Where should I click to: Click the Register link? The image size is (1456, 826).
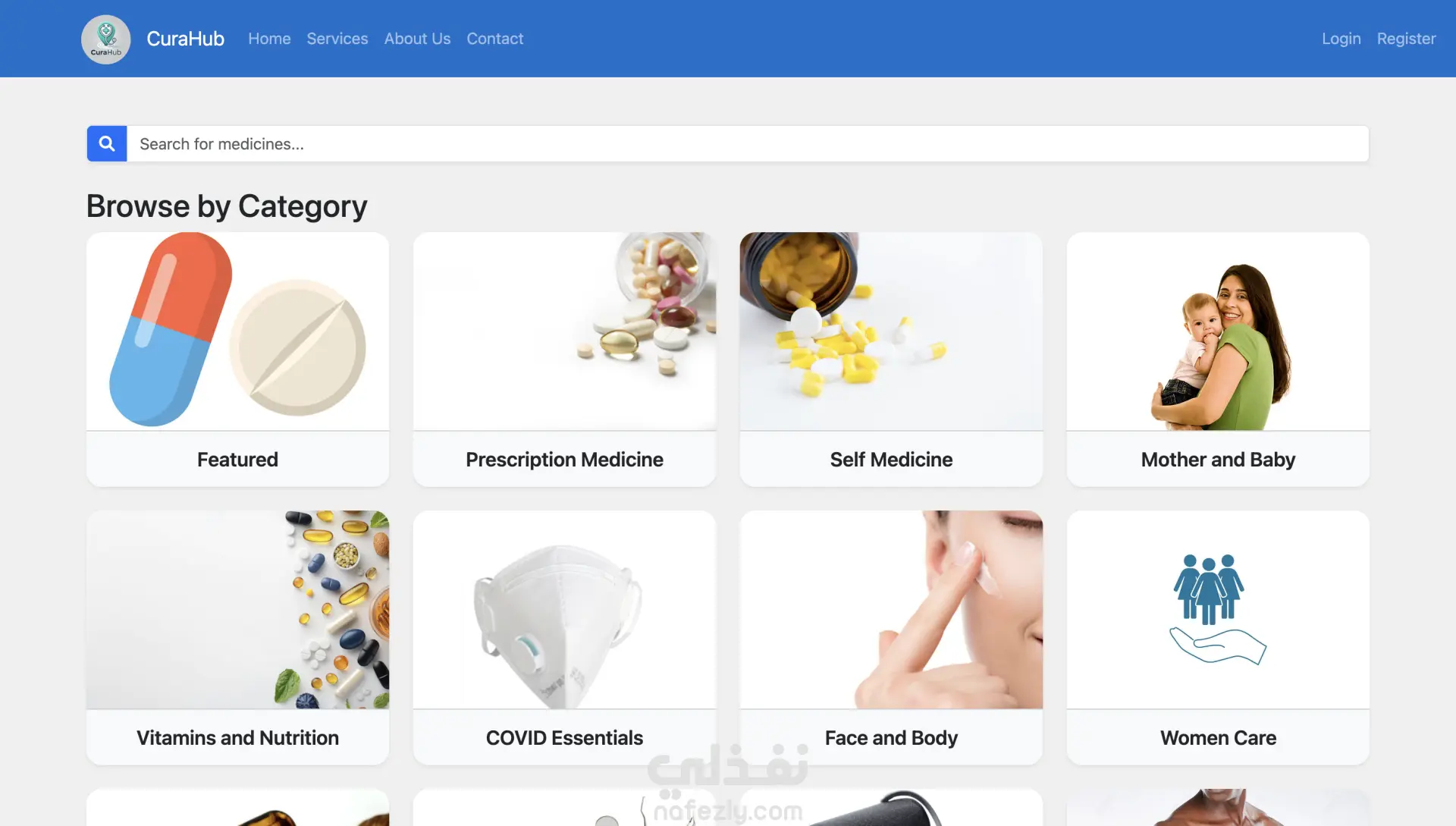click(x=1406, y=39)
